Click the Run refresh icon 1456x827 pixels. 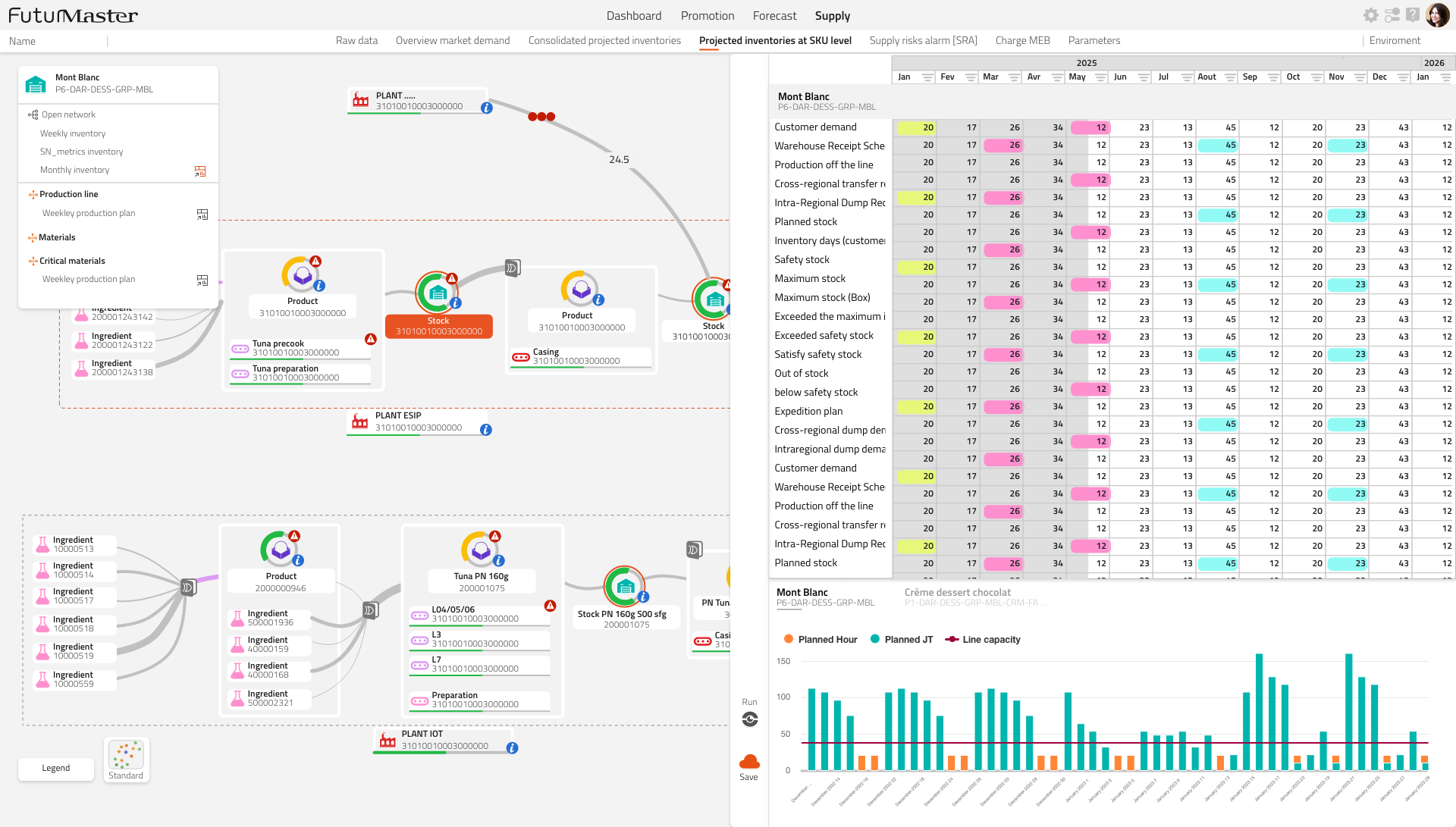pyautogui.click(x=749, y=719)
